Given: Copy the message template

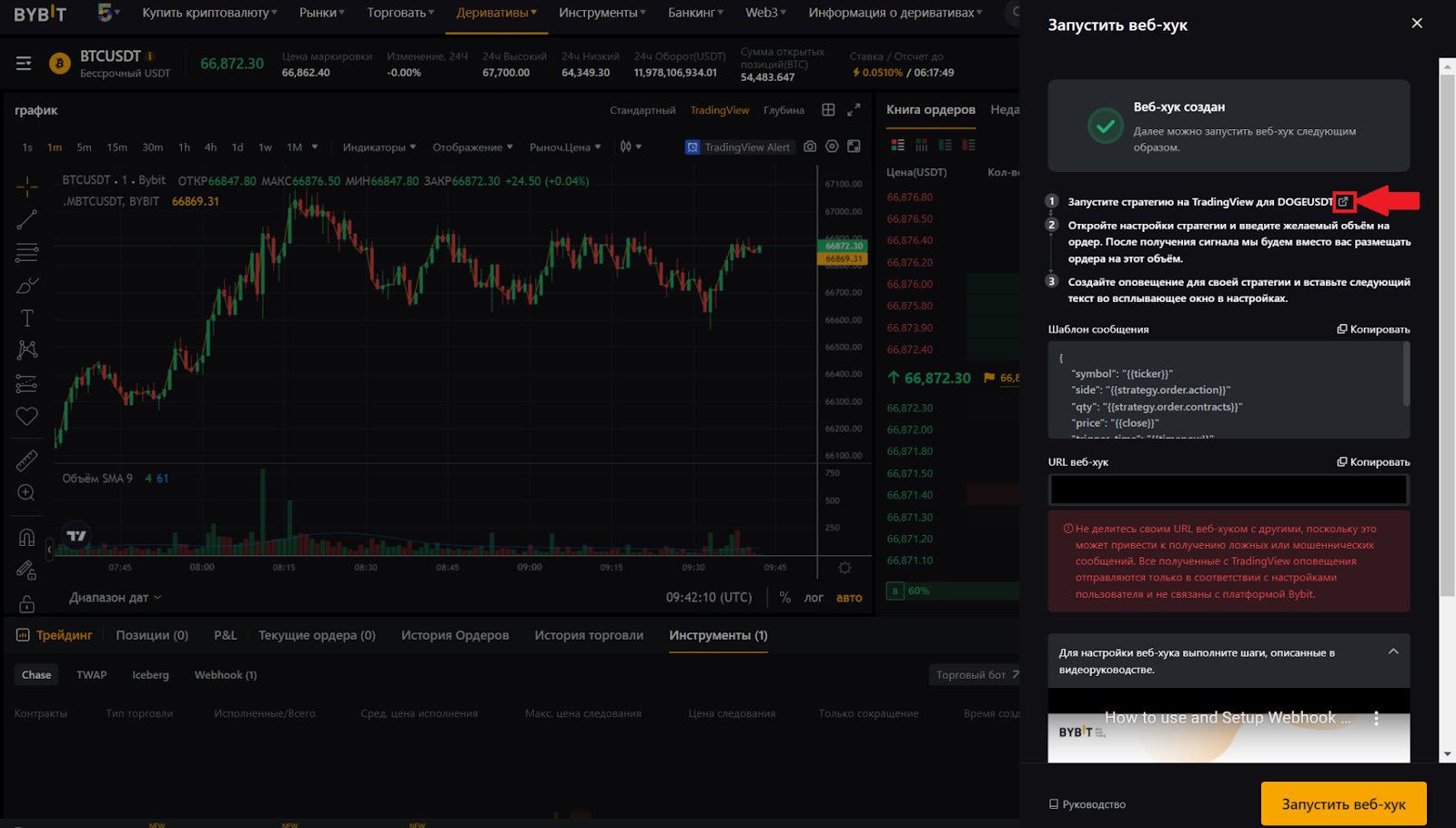Looking at the screenshot, I should (x=1373, y=329).
